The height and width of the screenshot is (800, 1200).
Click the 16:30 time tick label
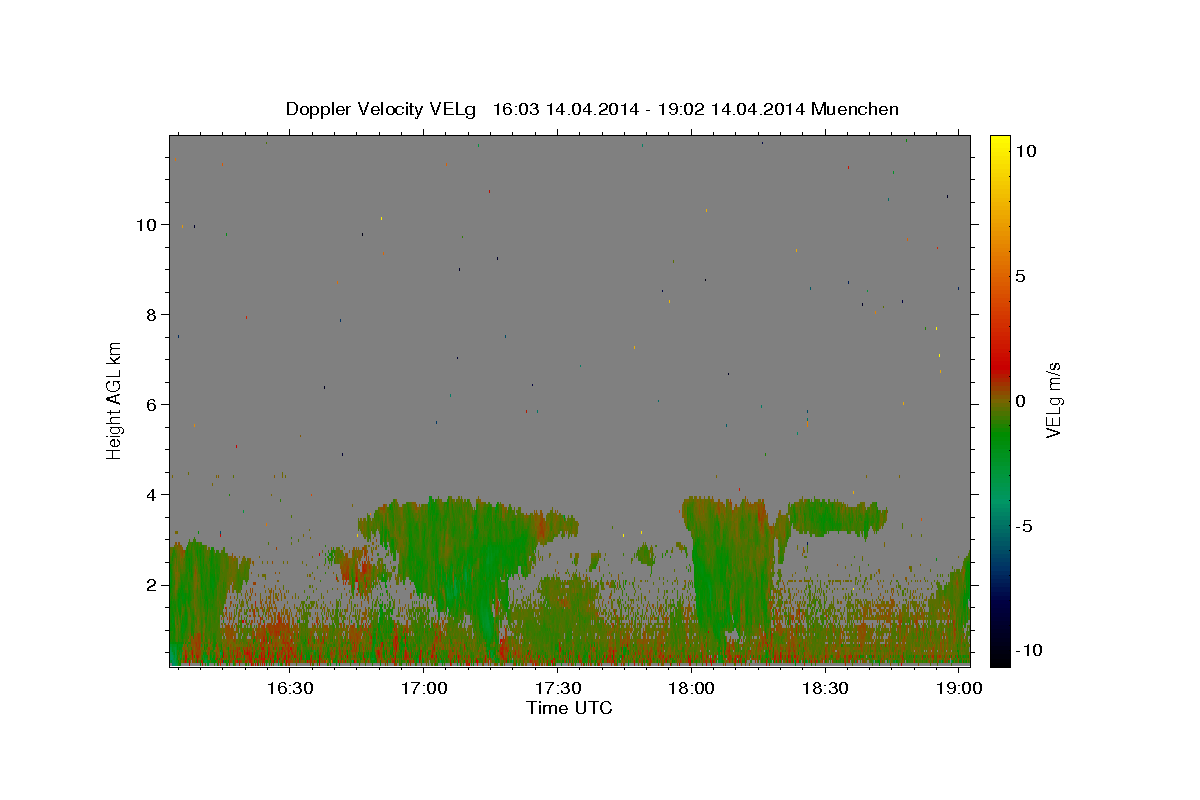coord(289,689)
